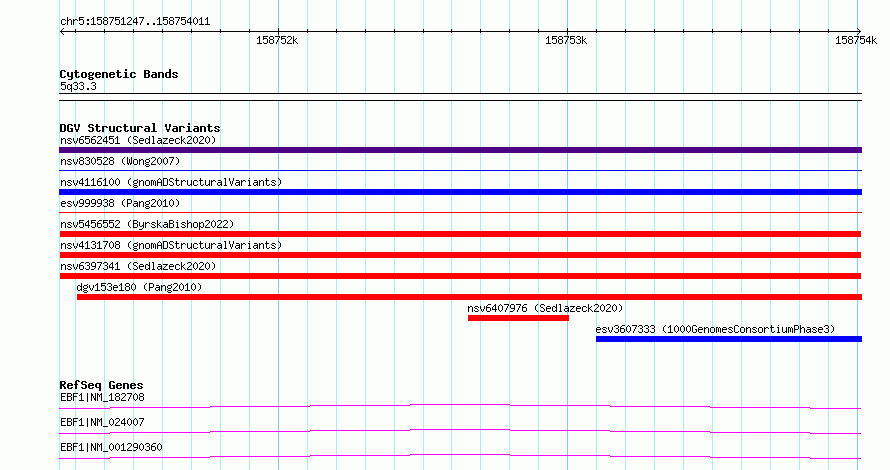Screen dimensions: 890x470
Task: Click the nsv6397341 (Sedlazeck2020) label
Action: 138,266
